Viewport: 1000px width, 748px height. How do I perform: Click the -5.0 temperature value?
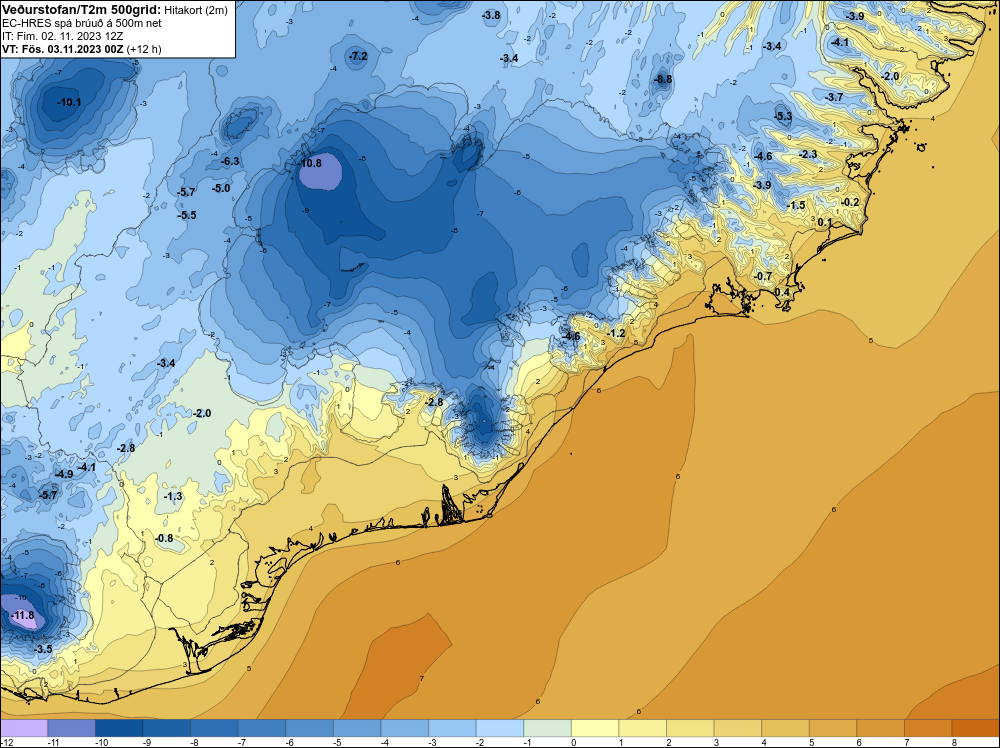(x=221, y=188)
